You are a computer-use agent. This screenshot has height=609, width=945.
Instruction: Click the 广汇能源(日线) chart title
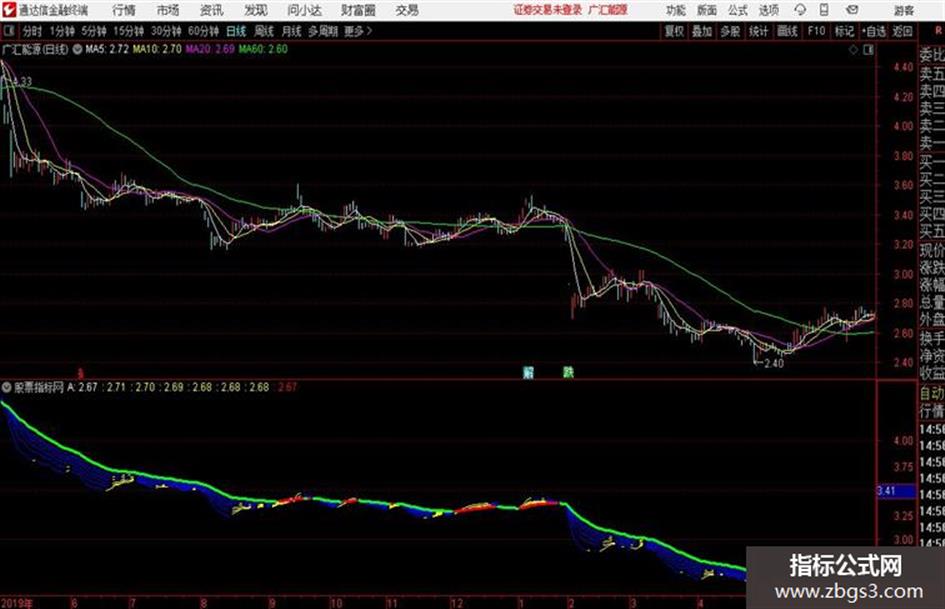pyautogui.click(x=36, y=49)
